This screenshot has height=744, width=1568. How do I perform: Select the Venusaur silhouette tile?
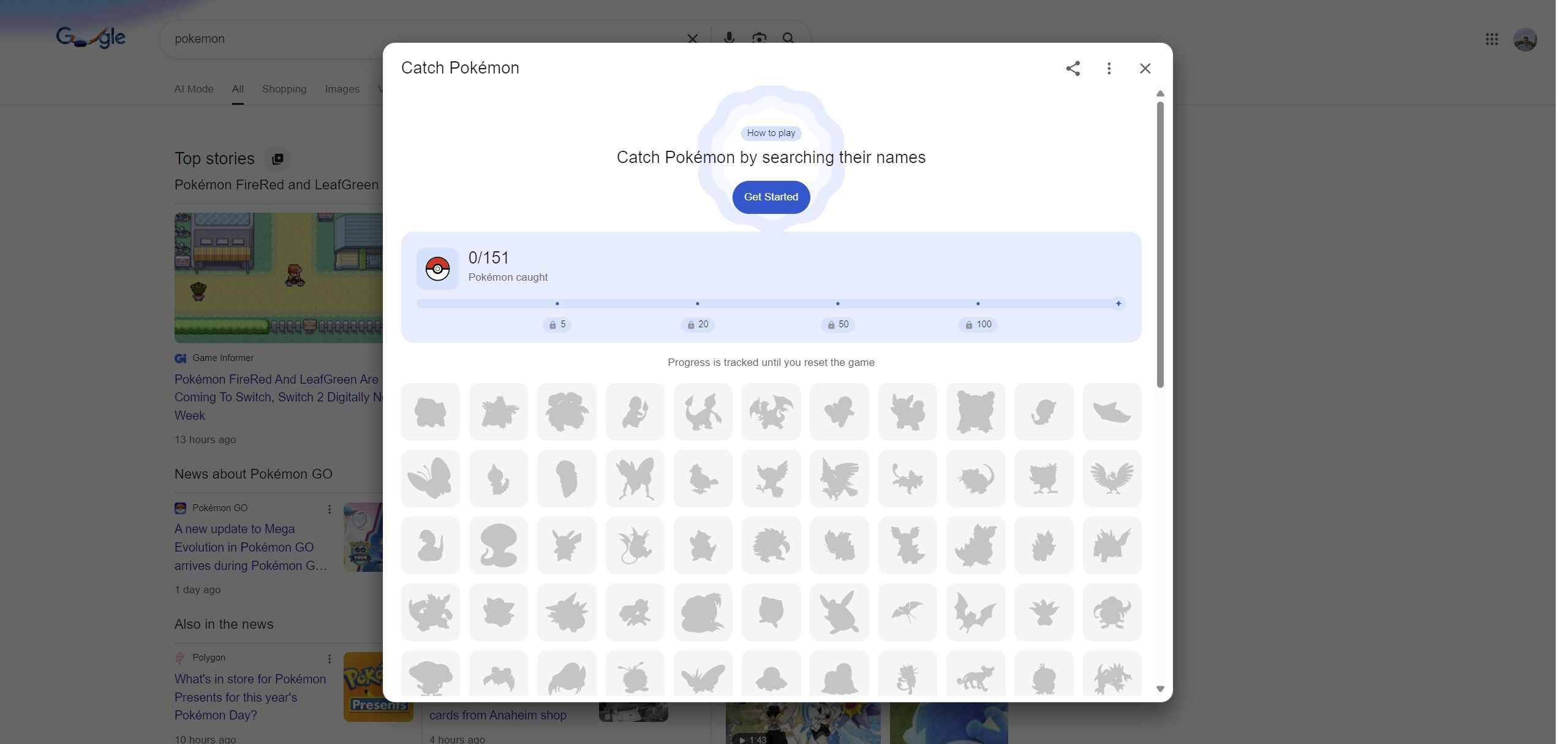point(567,412)
